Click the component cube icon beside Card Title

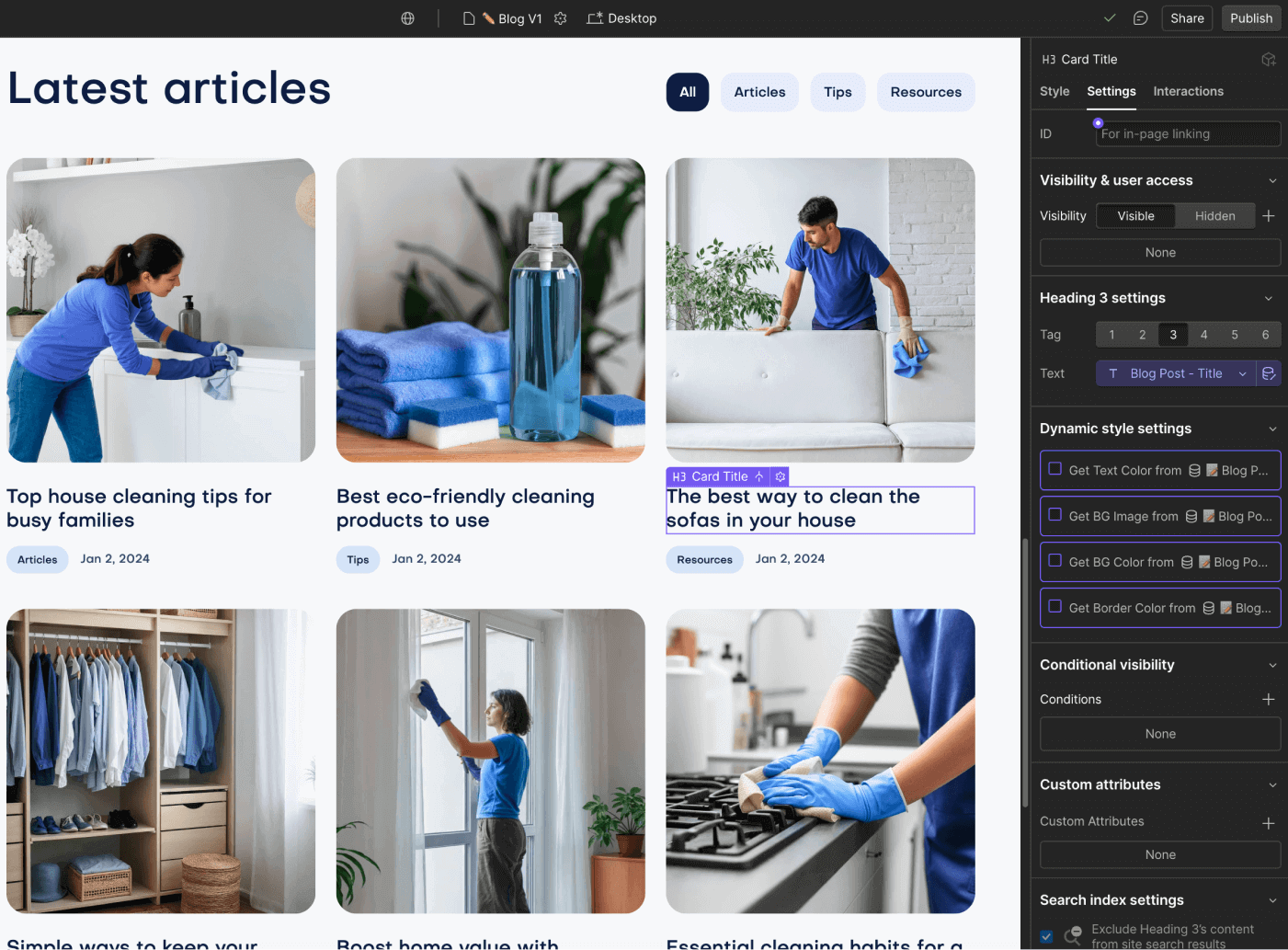tap(1269, 59)
